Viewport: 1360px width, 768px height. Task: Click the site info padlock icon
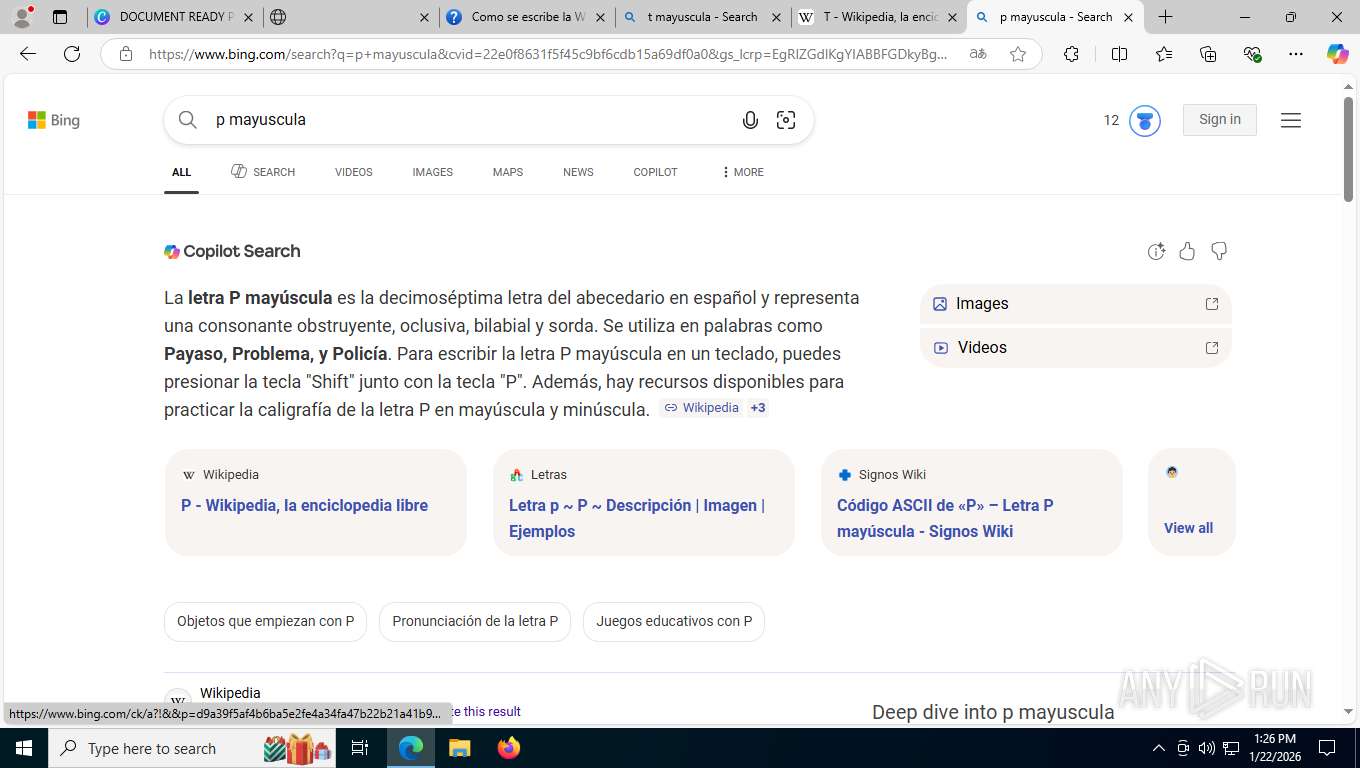pos(126,54)
